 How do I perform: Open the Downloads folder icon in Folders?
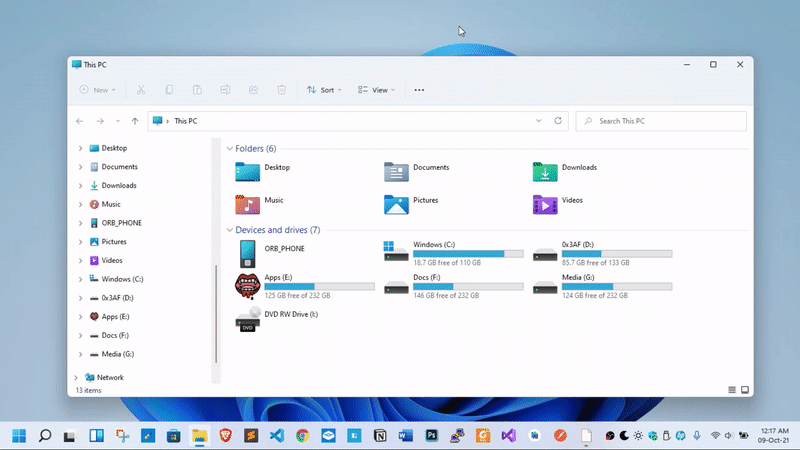(x=545, y=172)
